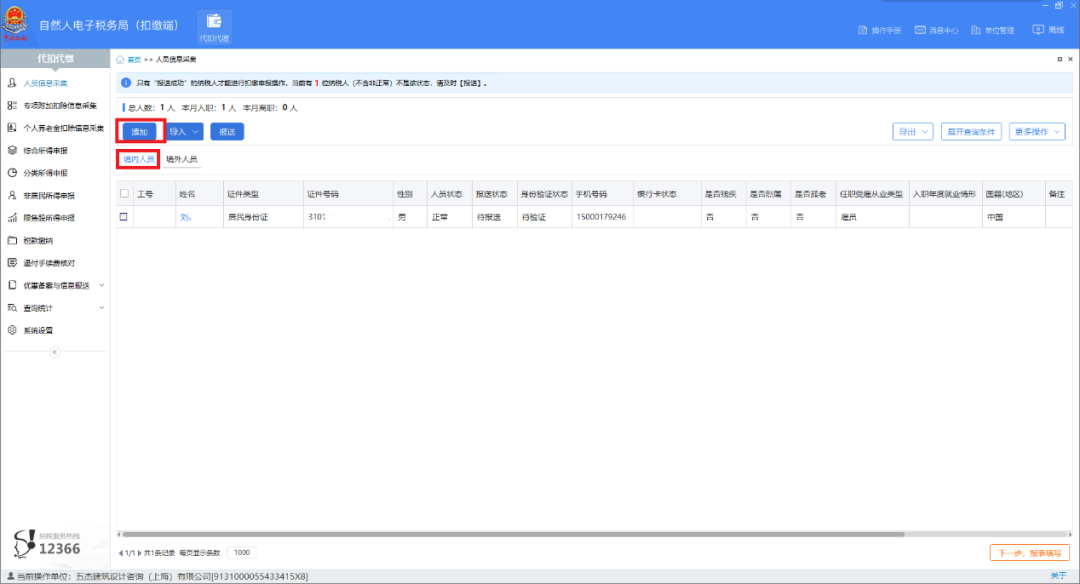
Task: Click the blue info icon in notice bar
Action: tap(126, 83)
